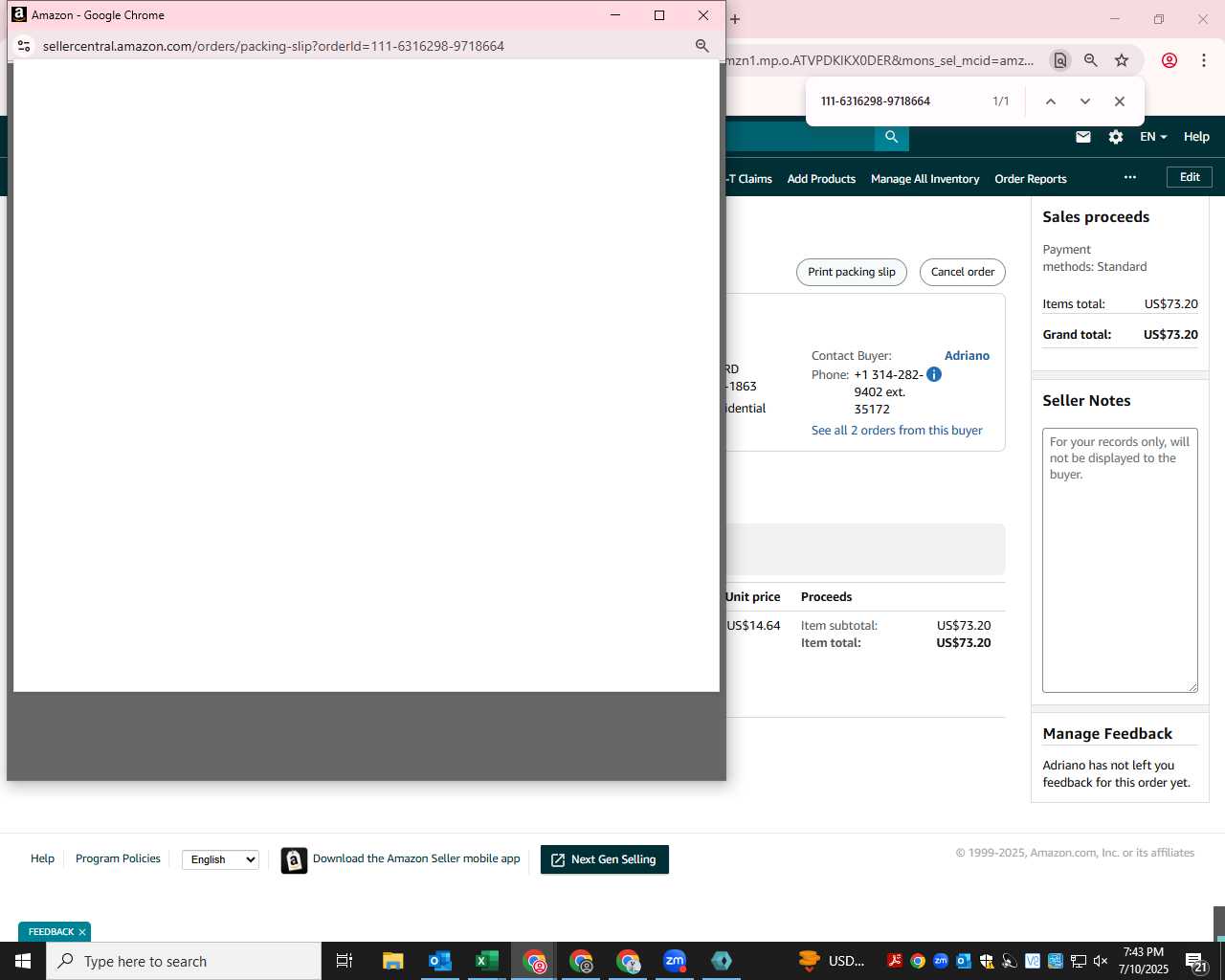This screenshot has width=1225, height=980.
Task: Open a new Chrome tab with plus button
Action: click(x=735, y=18)
